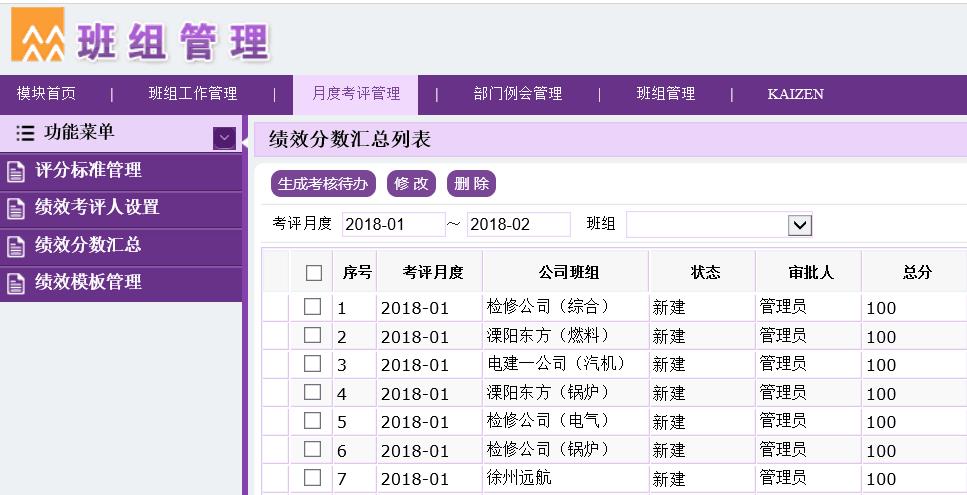Switch to the 班组工作管理 tab

click(x=193, y=94)
